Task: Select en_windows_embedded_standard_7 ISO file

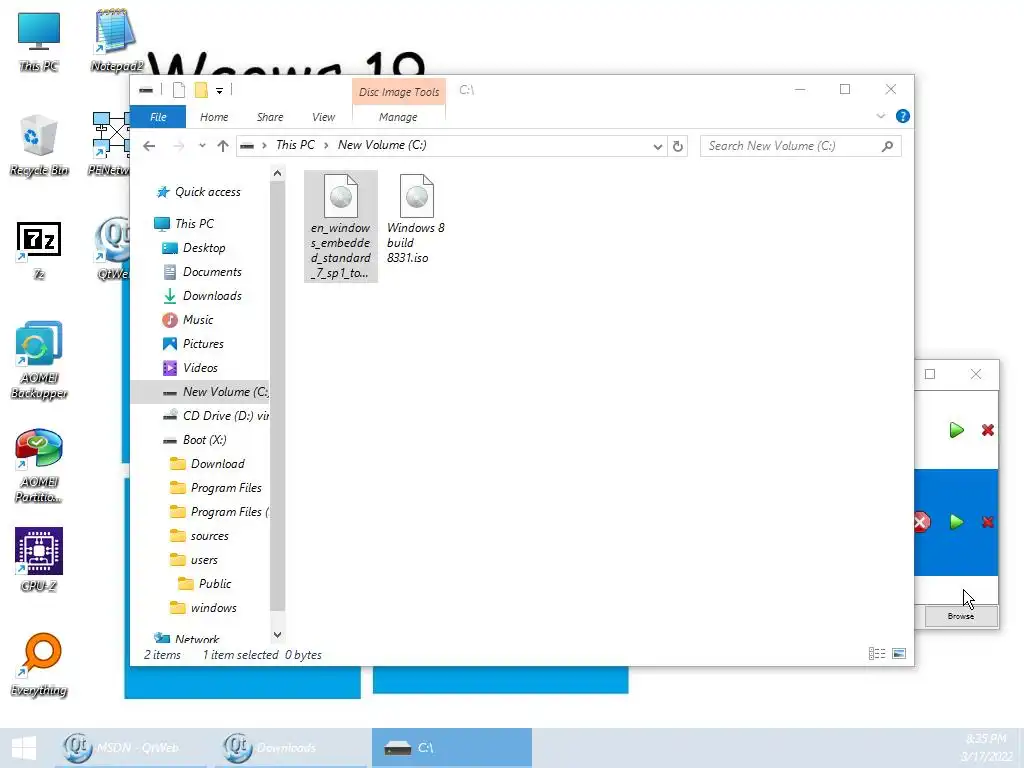Action: (x=341, y=226)
